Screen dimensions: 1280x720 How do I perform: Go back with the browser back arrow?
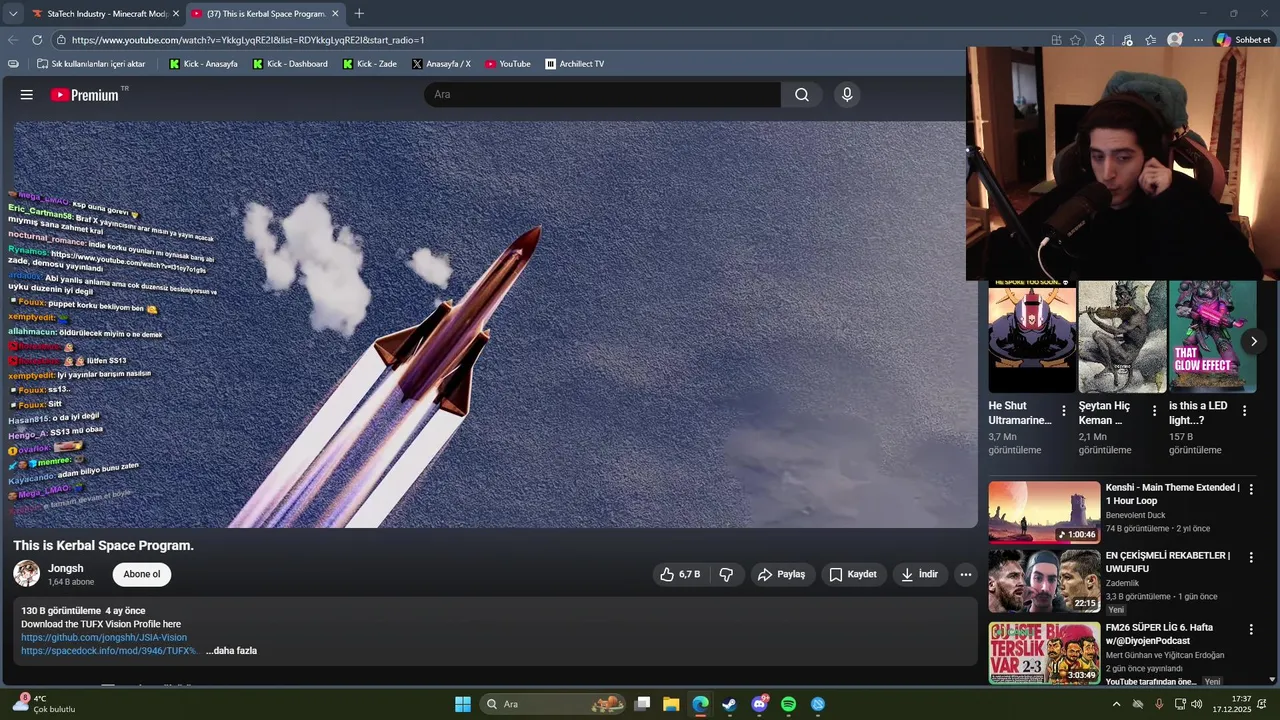point(13,40)
